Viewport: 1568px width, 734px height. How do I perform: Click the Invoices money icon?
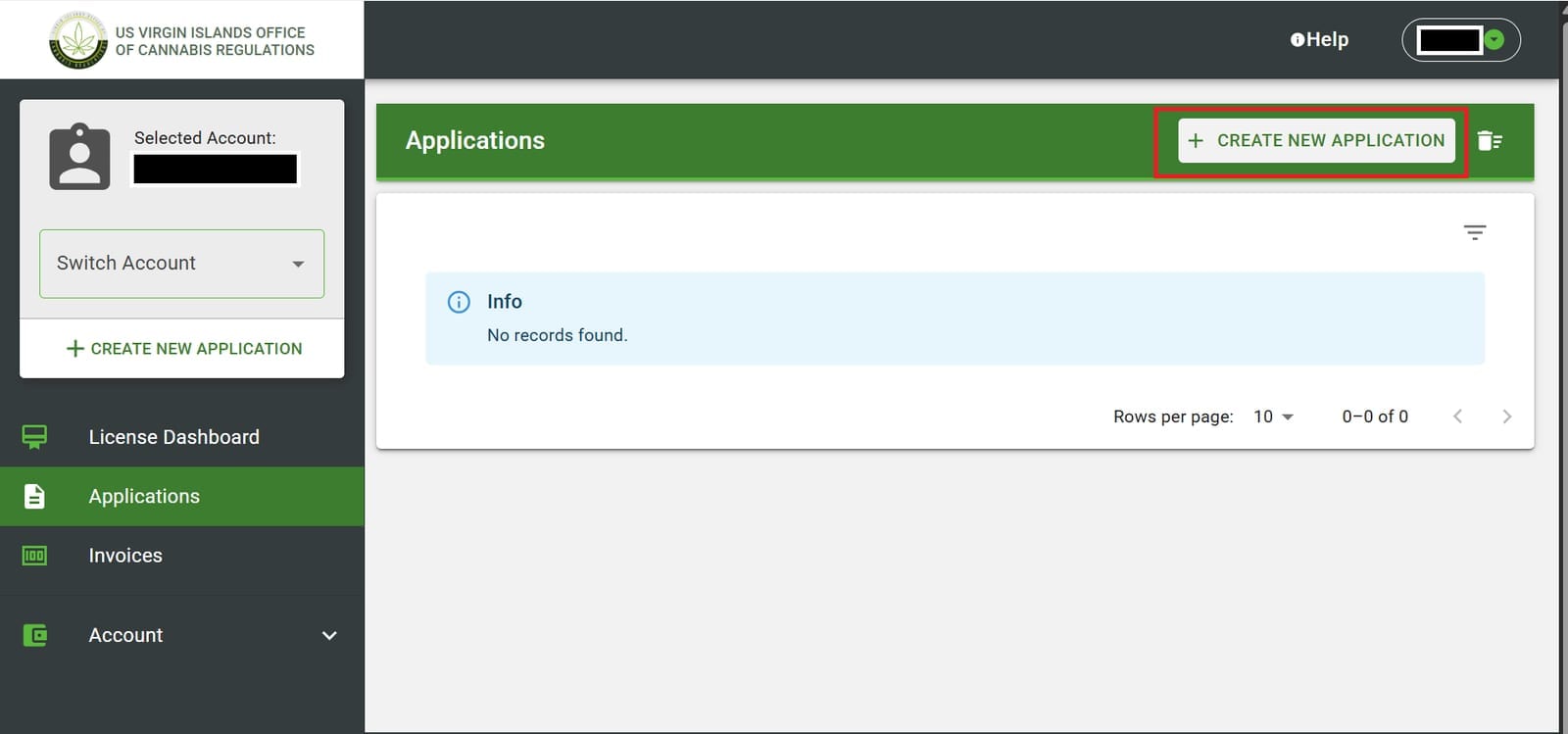[x=34, y=556]
